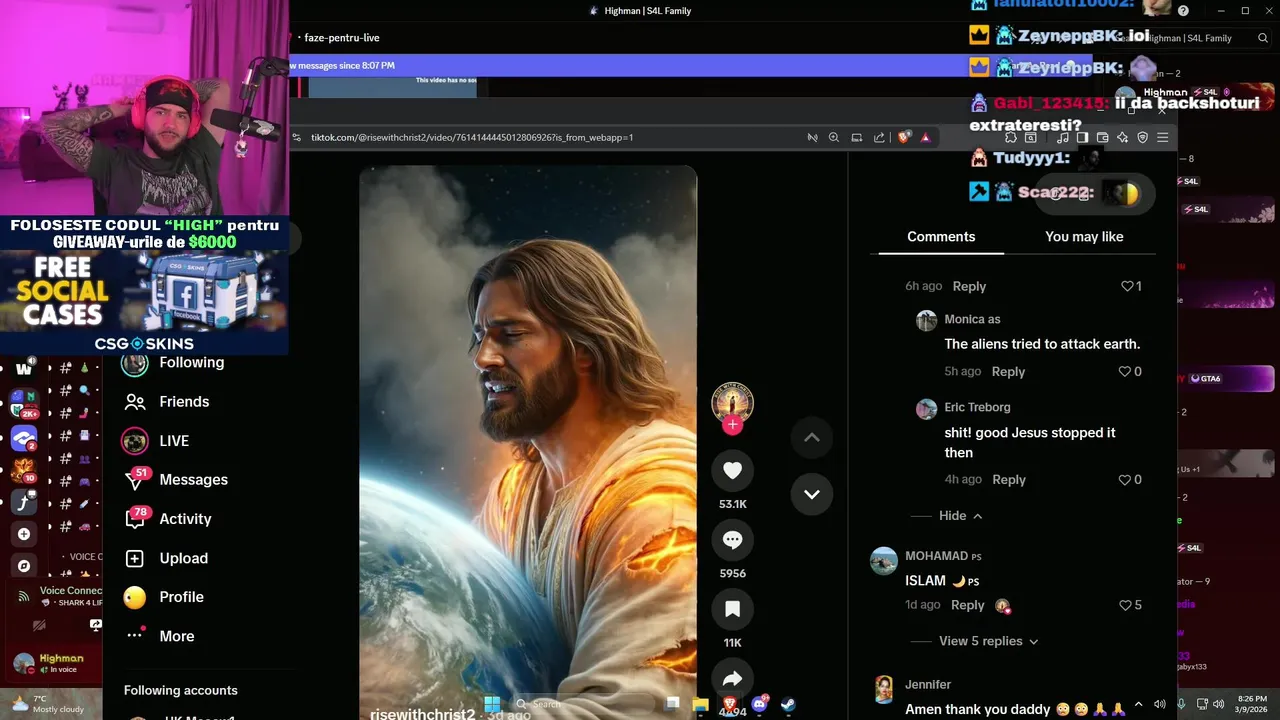Click risewithchrist2 username under video
The width and height of the screenshot is (1280, 720).
[x=422, y=714]
